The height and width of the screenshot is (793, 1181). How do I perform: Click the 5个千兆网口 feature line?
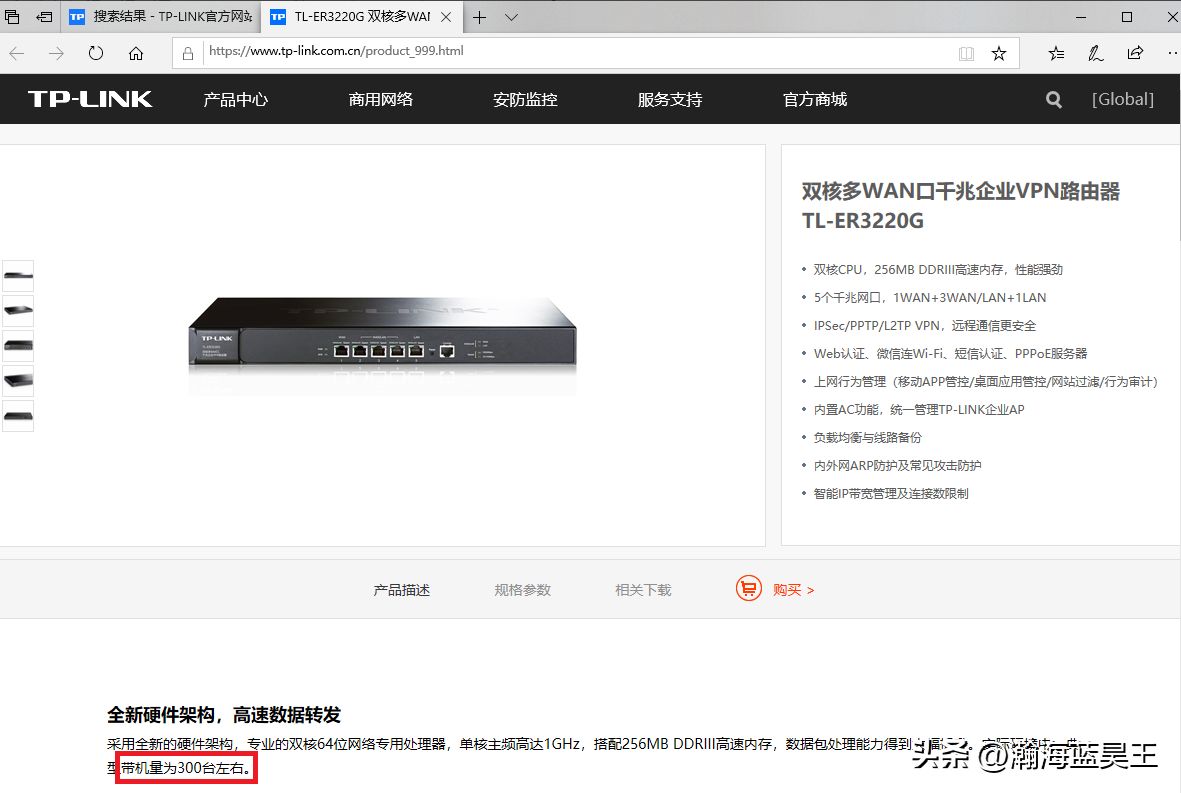click(x=929, y=297)
